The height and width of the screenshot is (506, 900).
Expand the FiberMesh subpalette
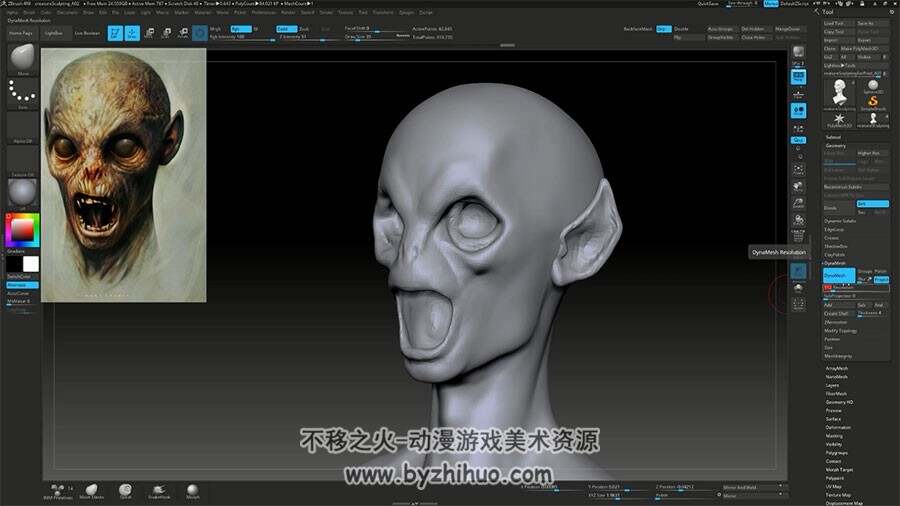(836, 394)
